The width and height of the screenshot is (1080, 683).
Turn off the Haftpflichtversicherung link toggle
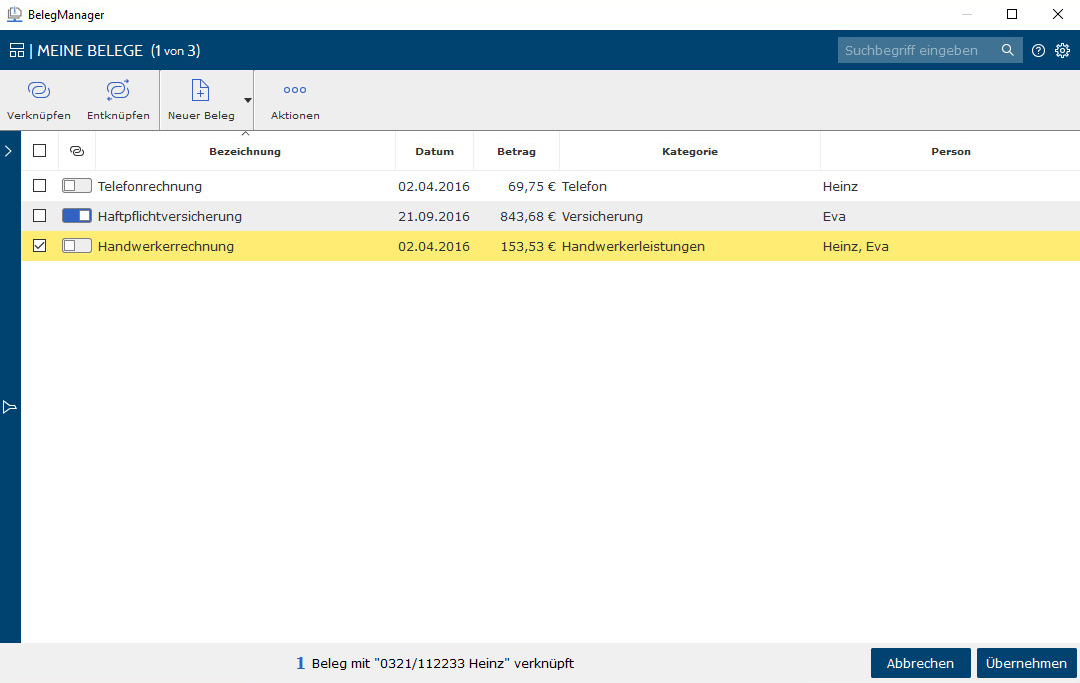tap(77, 216)
